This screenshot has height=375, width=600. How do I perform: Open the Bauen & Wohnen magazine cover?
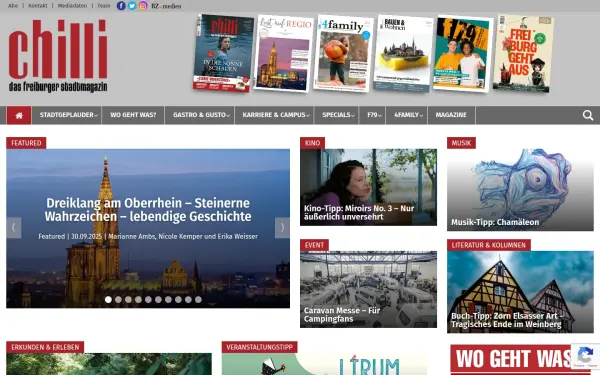click(403, 53)
